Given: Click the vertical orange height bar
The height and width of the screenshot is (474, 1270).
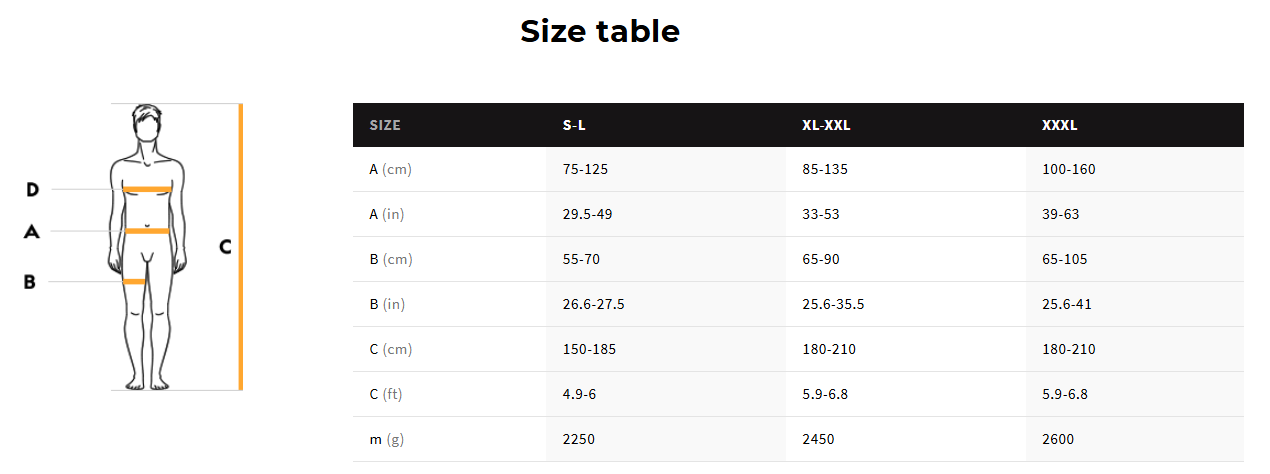Looking at the screenshot, I should pyautogui.click(x=240, y=246).
